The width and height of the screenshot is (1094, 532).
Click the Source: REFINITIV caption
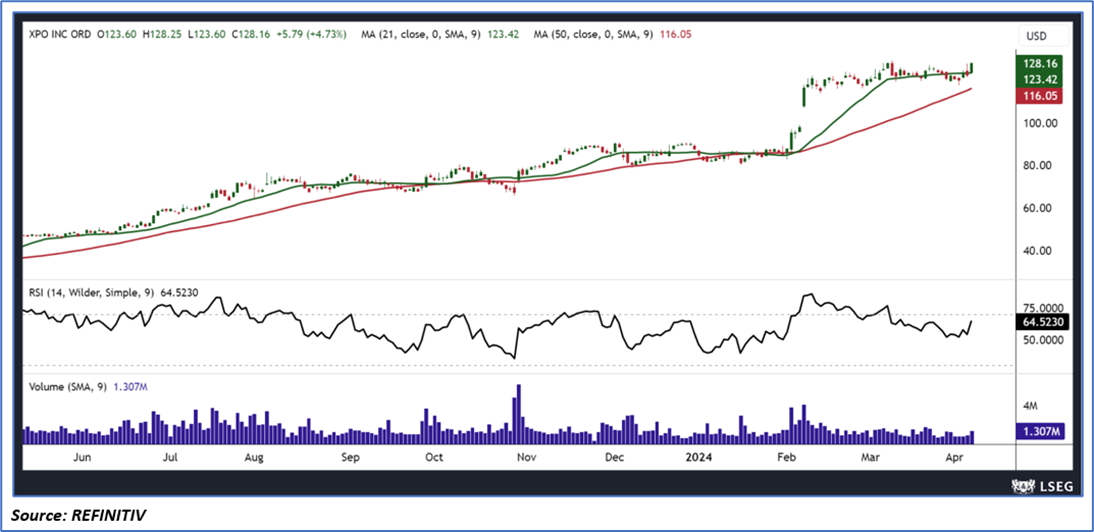78,515
